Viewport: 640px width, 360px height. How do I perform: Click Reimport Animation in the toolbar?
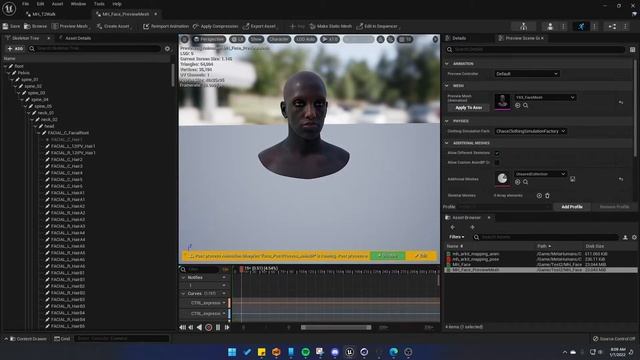tap(166, 26)
